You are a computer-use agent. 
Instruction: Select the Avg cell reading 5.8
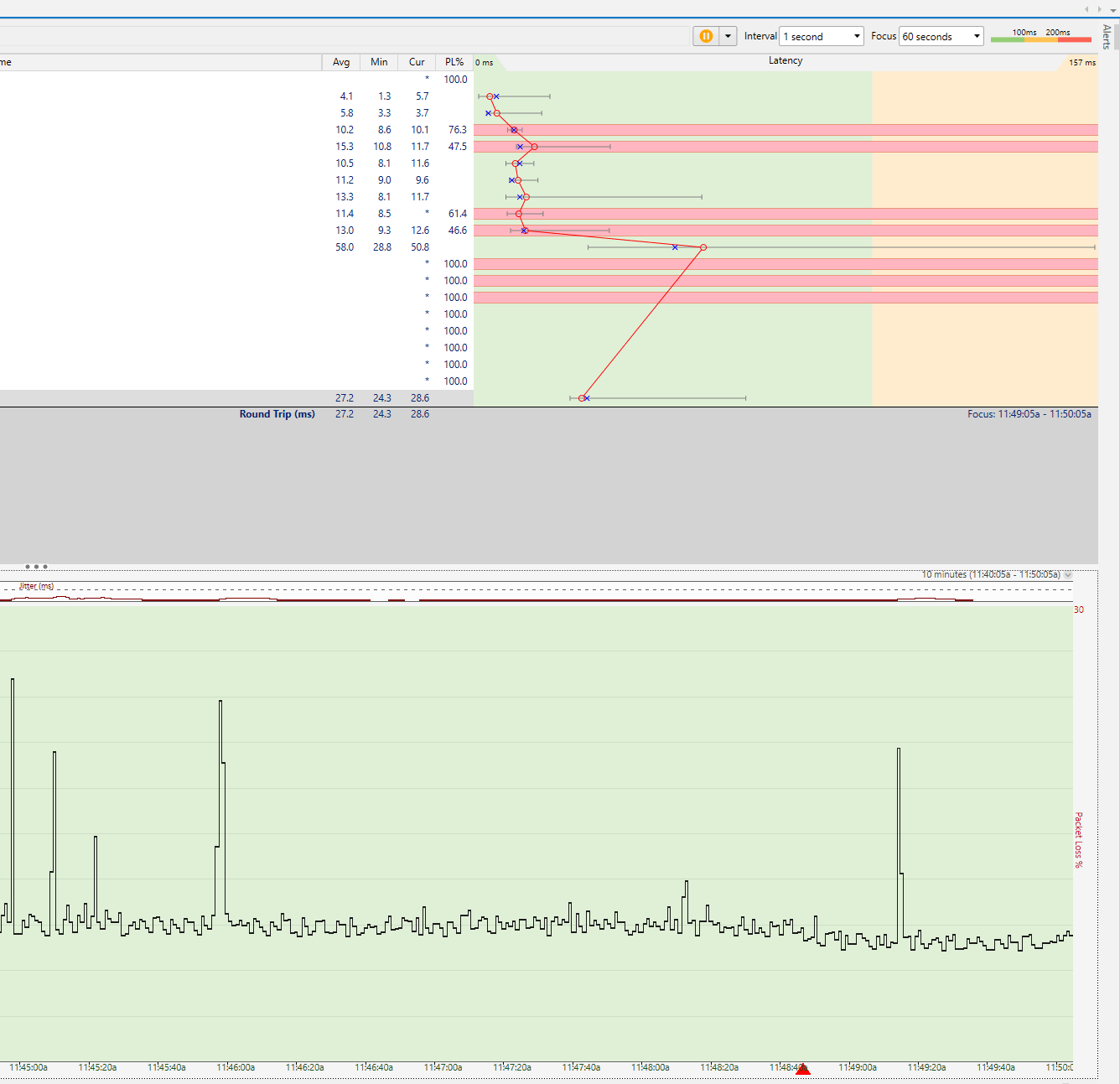(x=346, y=113)
